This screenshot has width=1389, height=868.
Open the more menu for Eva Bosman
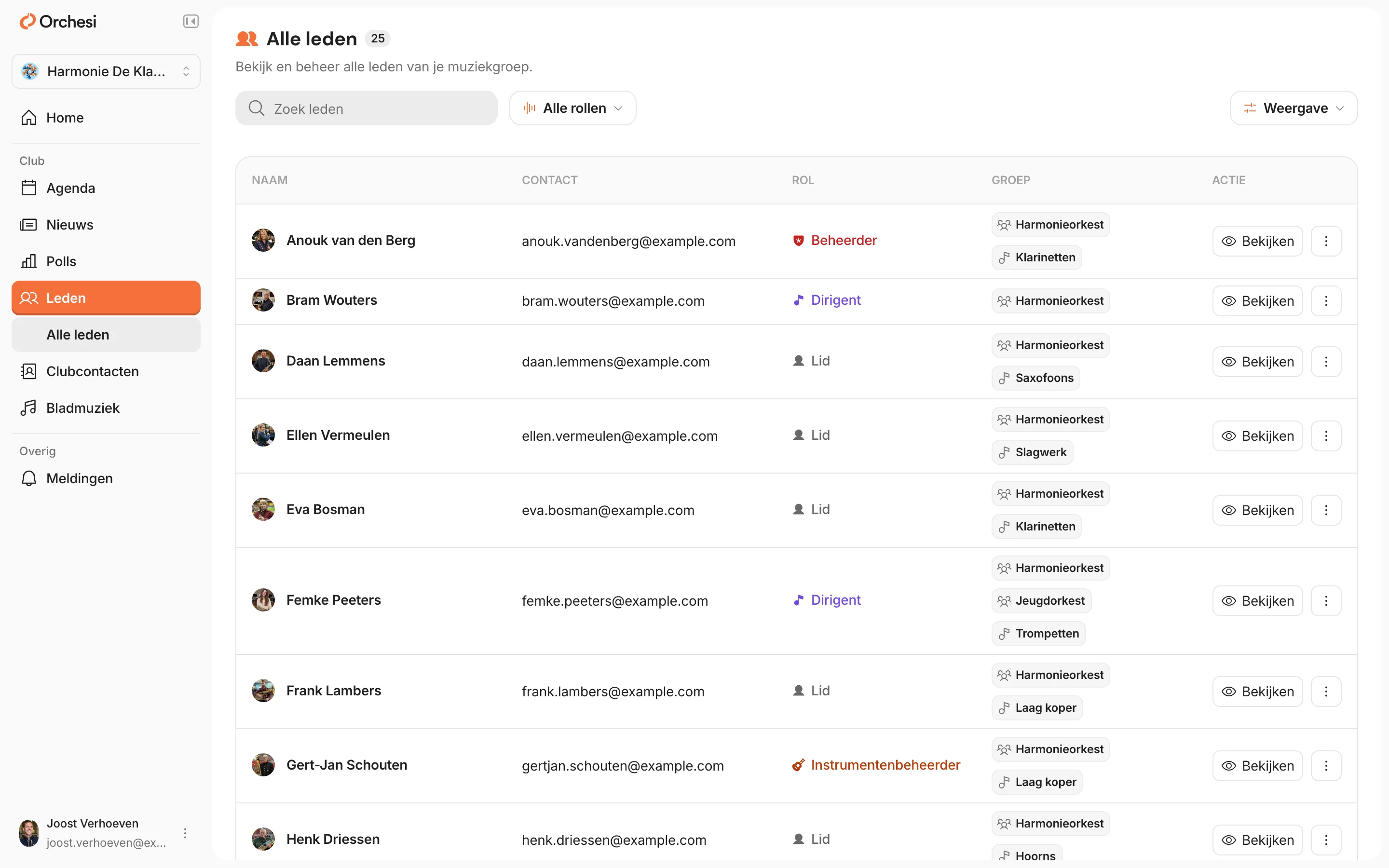click(1326, 510)
